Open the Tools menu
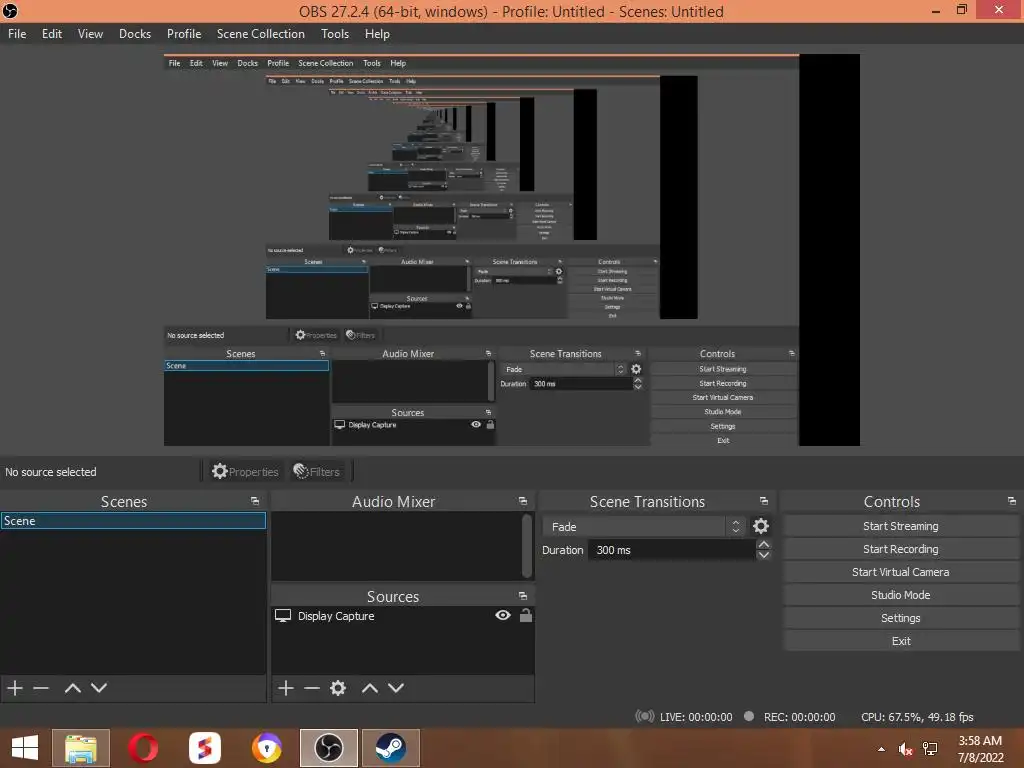The width and height of the screenshot is (1024, 768). [334, 34]
